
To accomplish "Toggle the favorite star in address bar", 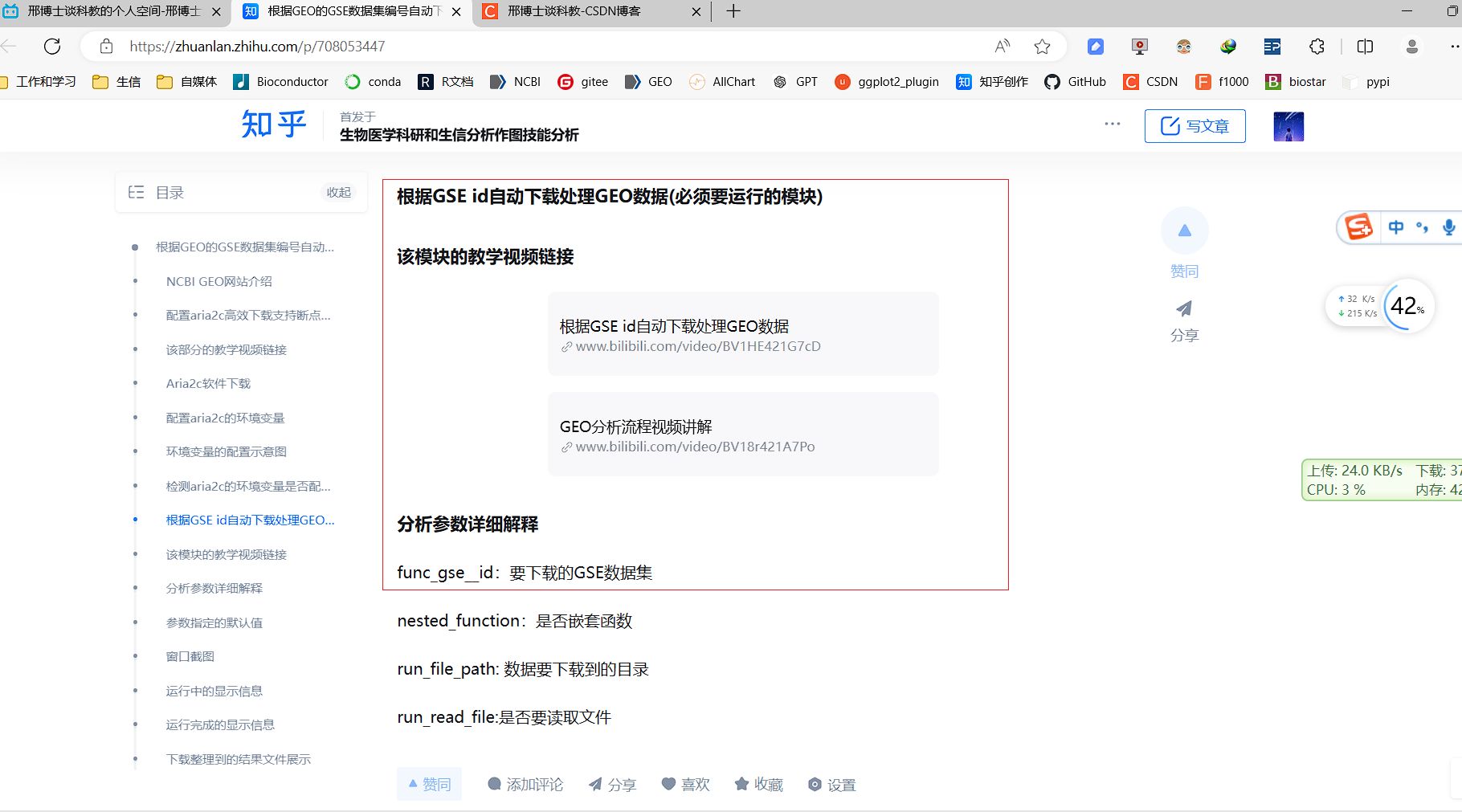I will [1042, 47].
